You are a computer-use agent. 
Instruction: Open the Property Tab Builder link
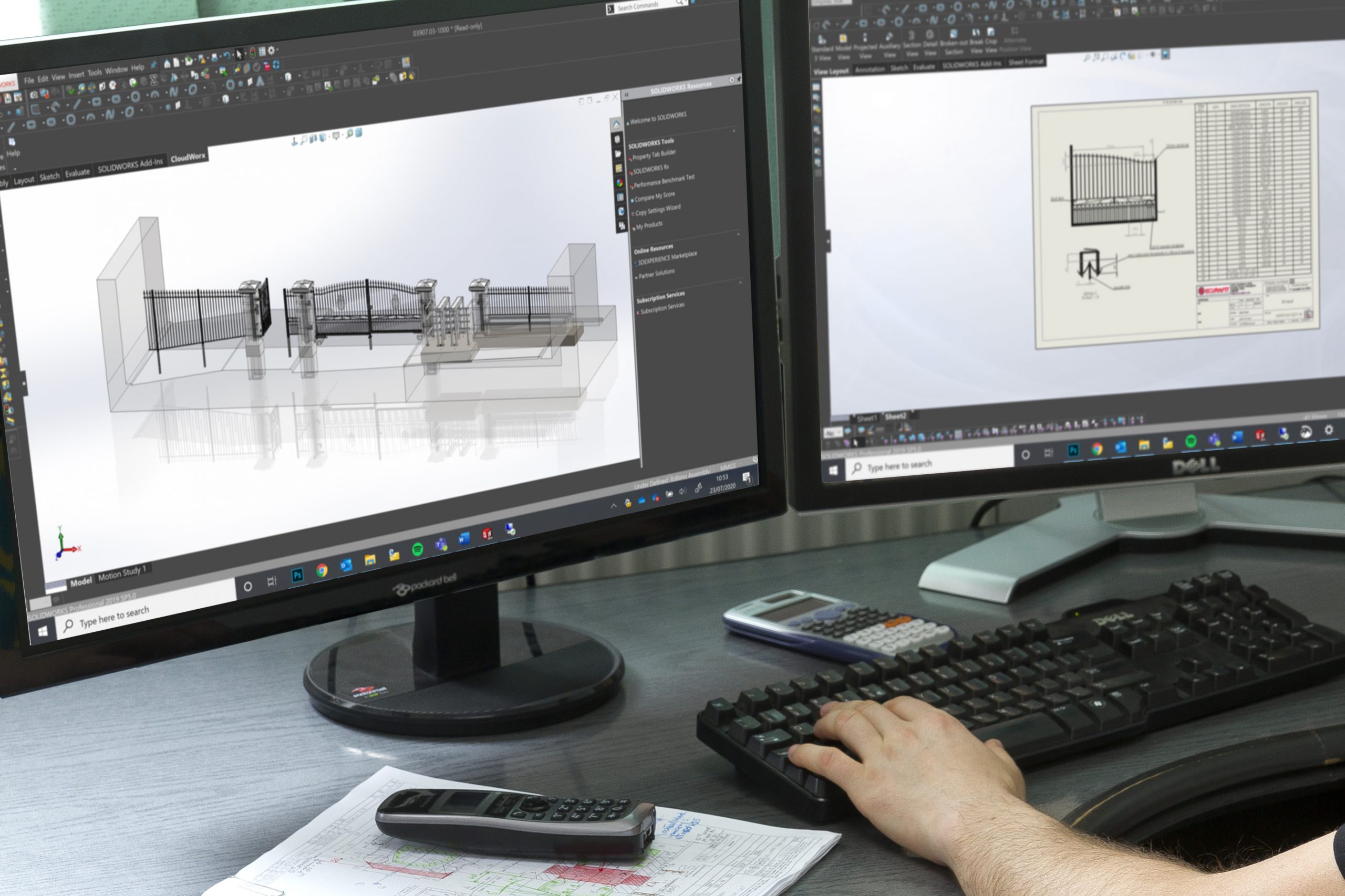tap(654, 154)
